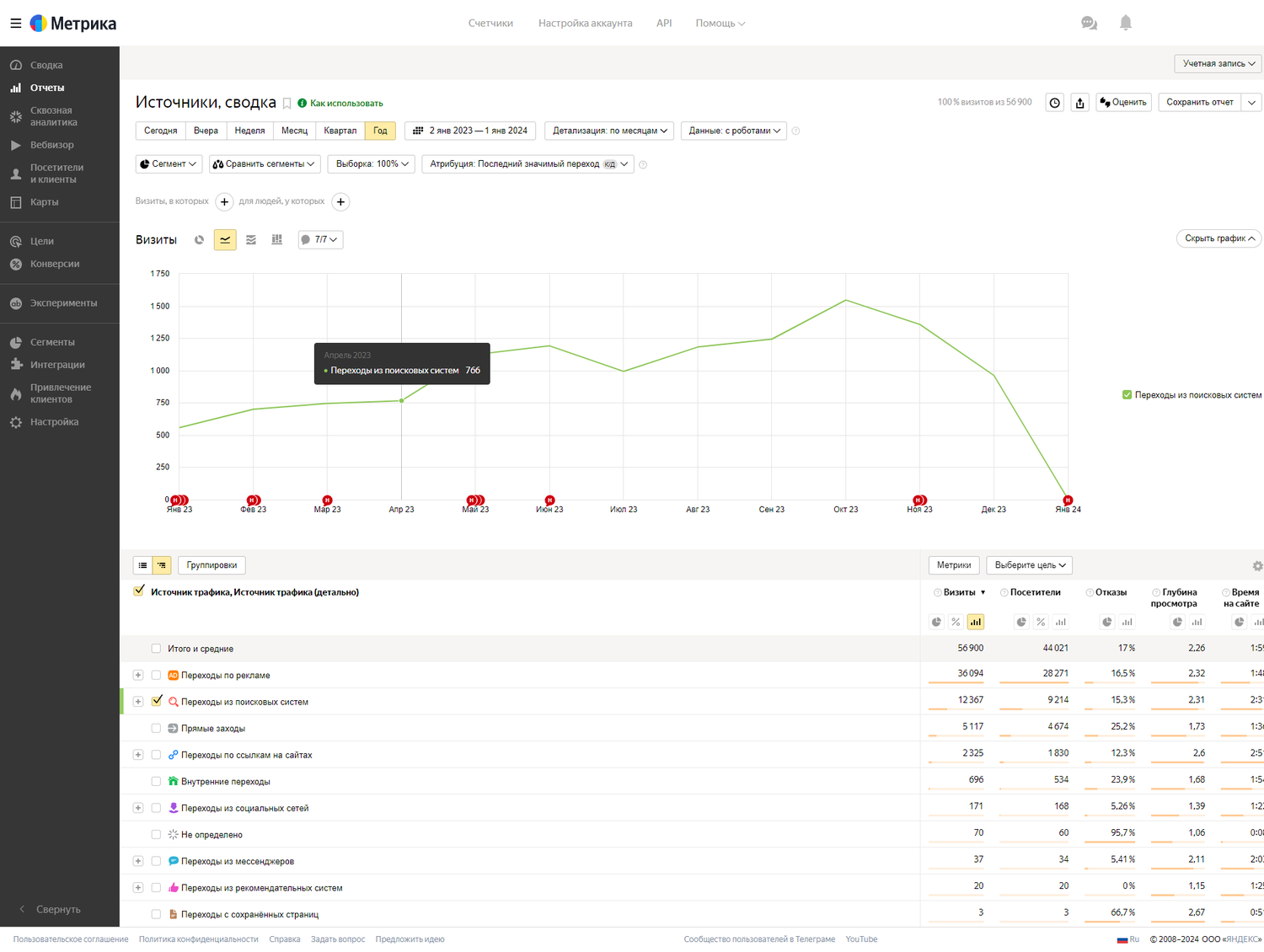
Task: Click the export report icon
Action: (1079, 103)
